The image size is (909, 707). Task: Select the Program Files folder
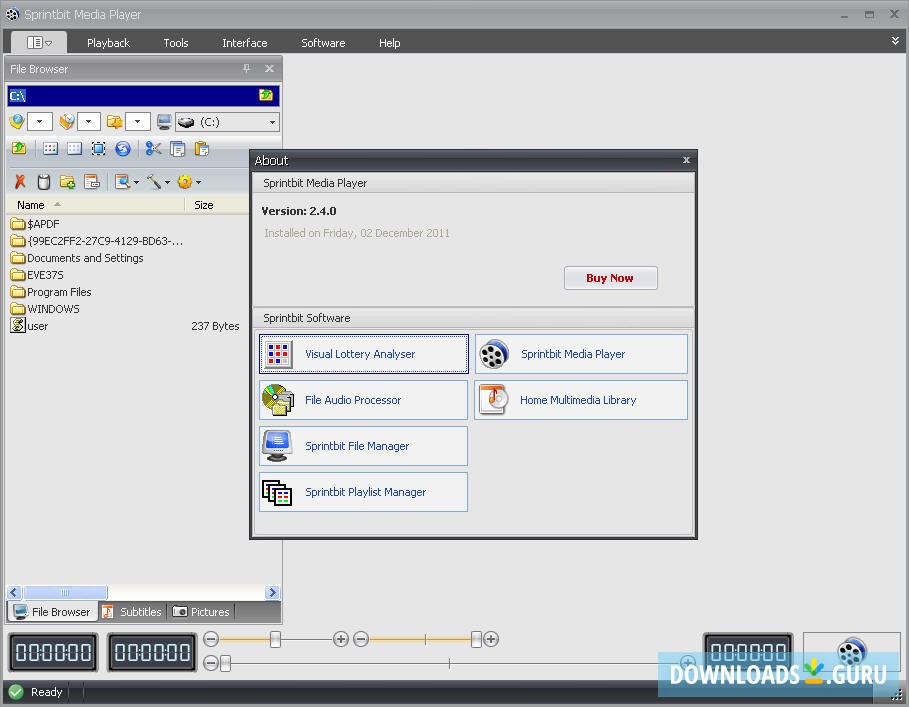[x=51, y=291]
